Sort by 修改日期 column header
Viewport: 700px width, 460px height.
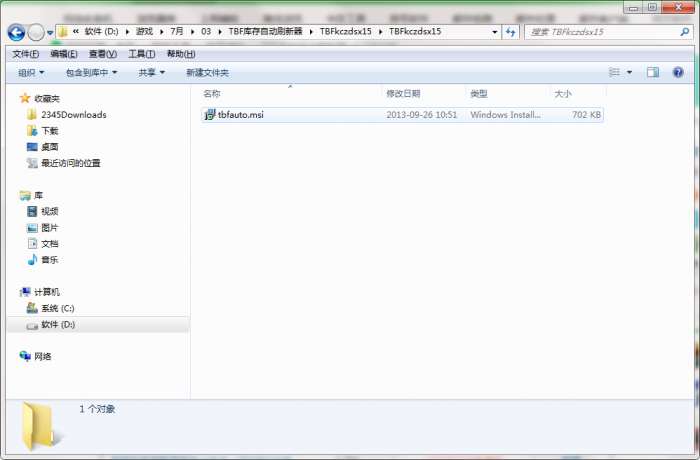pyautogui.click(x=403, y=94)
